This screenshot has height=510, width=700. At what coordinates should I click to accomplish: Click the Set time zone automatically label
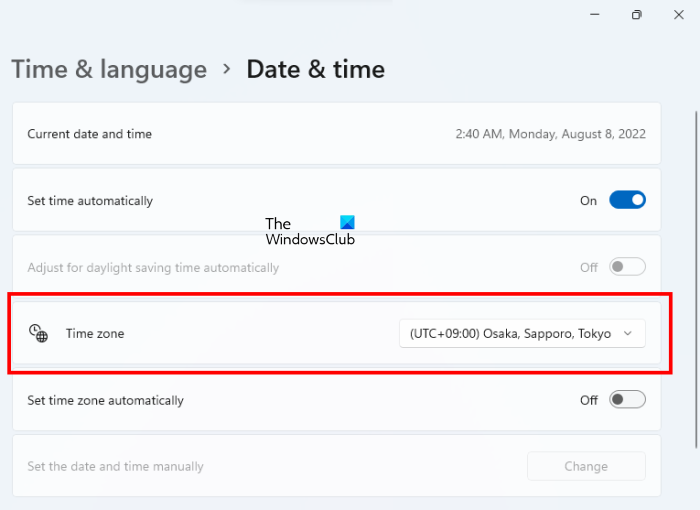point(105,400)
